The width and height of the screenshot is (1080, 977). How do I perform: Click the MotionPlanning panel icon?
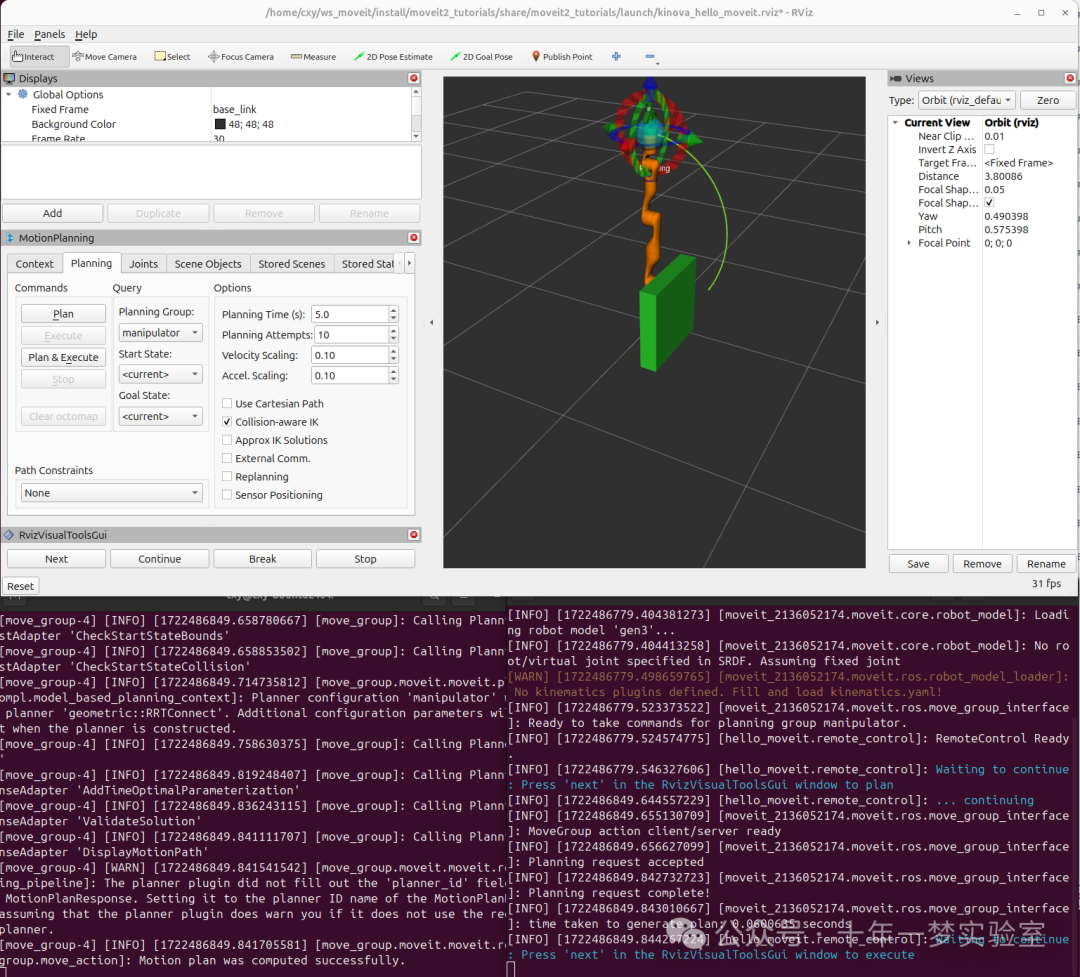[10, 238]
